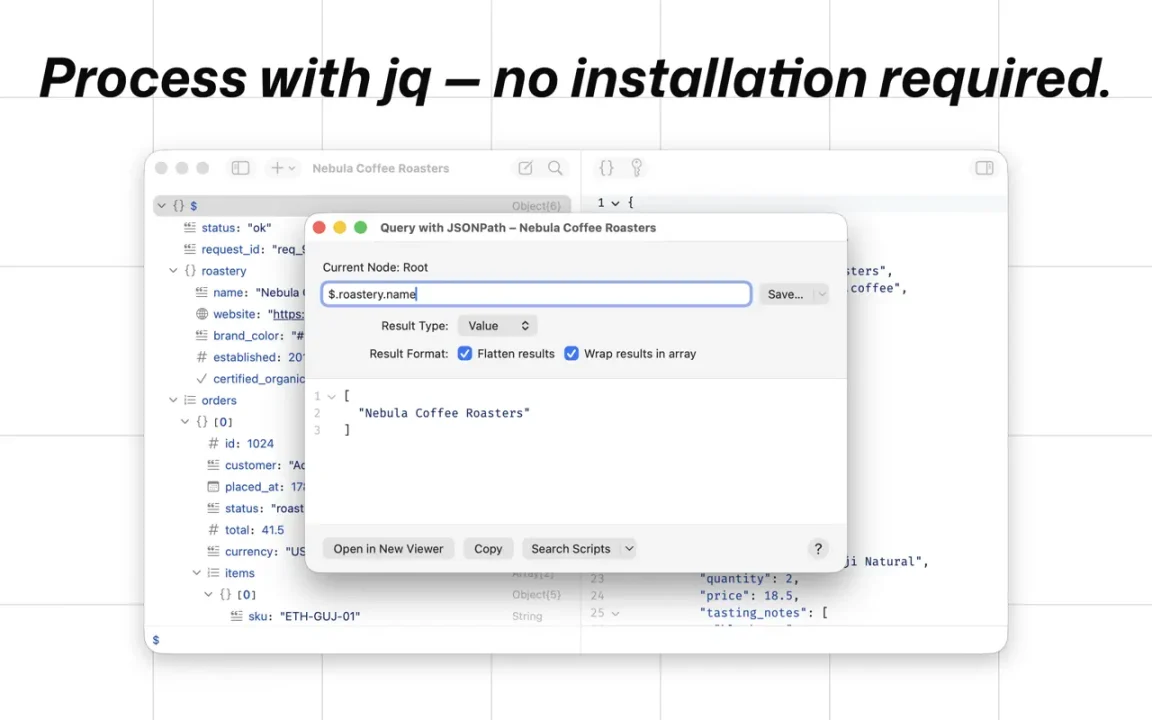
Task: Open the Result Type Value dropdown
Action: 497,325
